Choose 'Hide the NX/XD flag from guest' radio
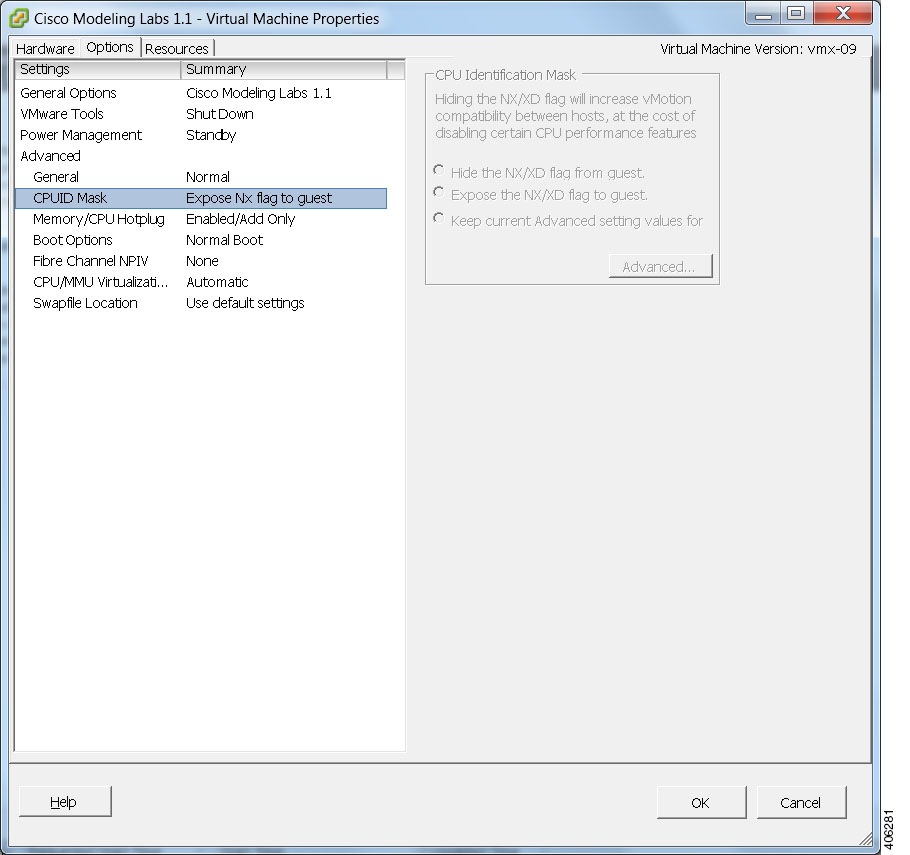The height and width of the screenshot is (855, 910). coord(439,170)
